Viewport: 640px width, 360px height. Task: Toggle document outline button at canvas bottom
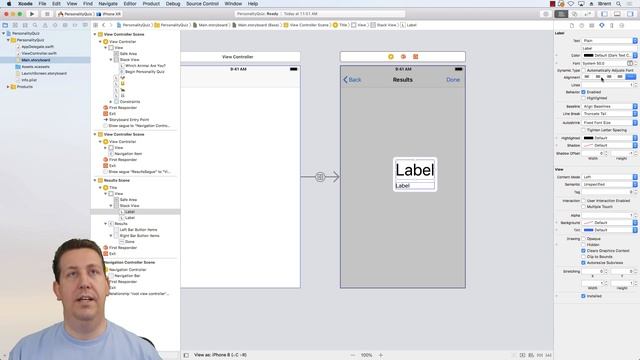(186, 355)
